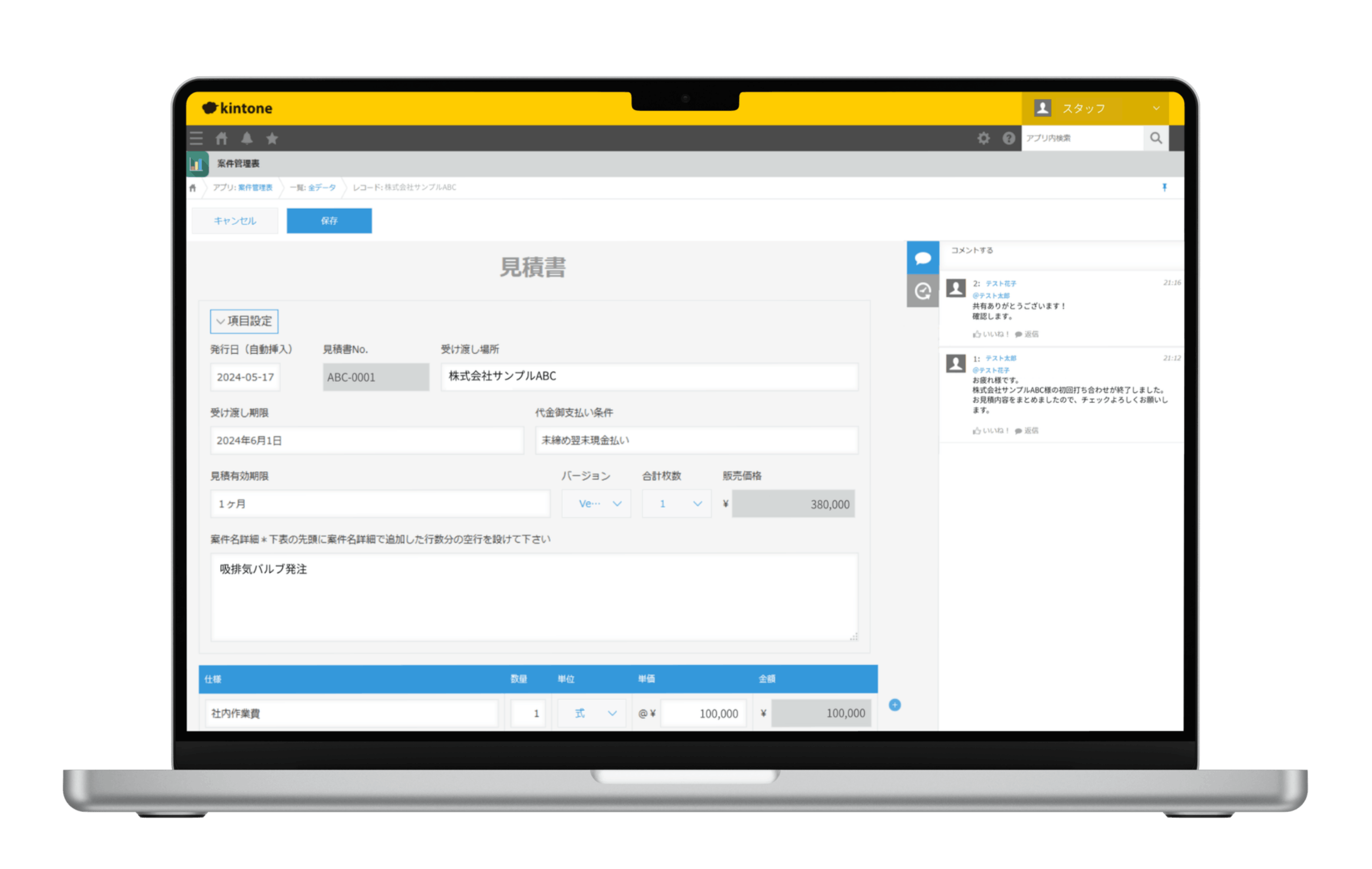Screen dimensions: 1372x869
Task: Open the 単位 dropdown showing 式
Action: tap(592, 713)
